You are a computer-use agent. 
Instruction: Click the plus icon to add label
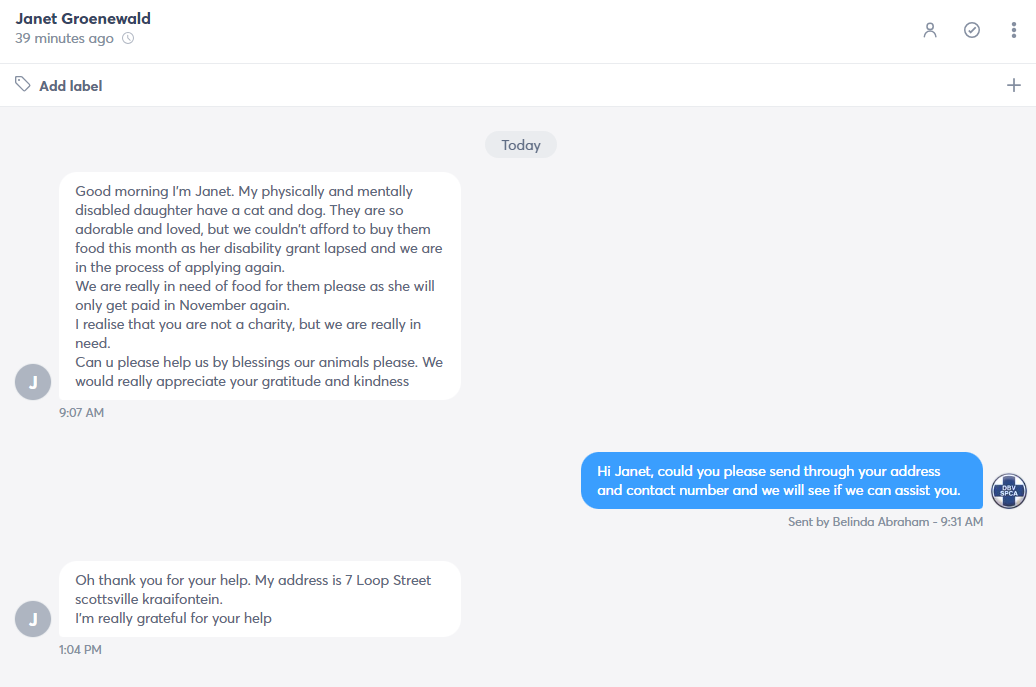pos(1014,85)
